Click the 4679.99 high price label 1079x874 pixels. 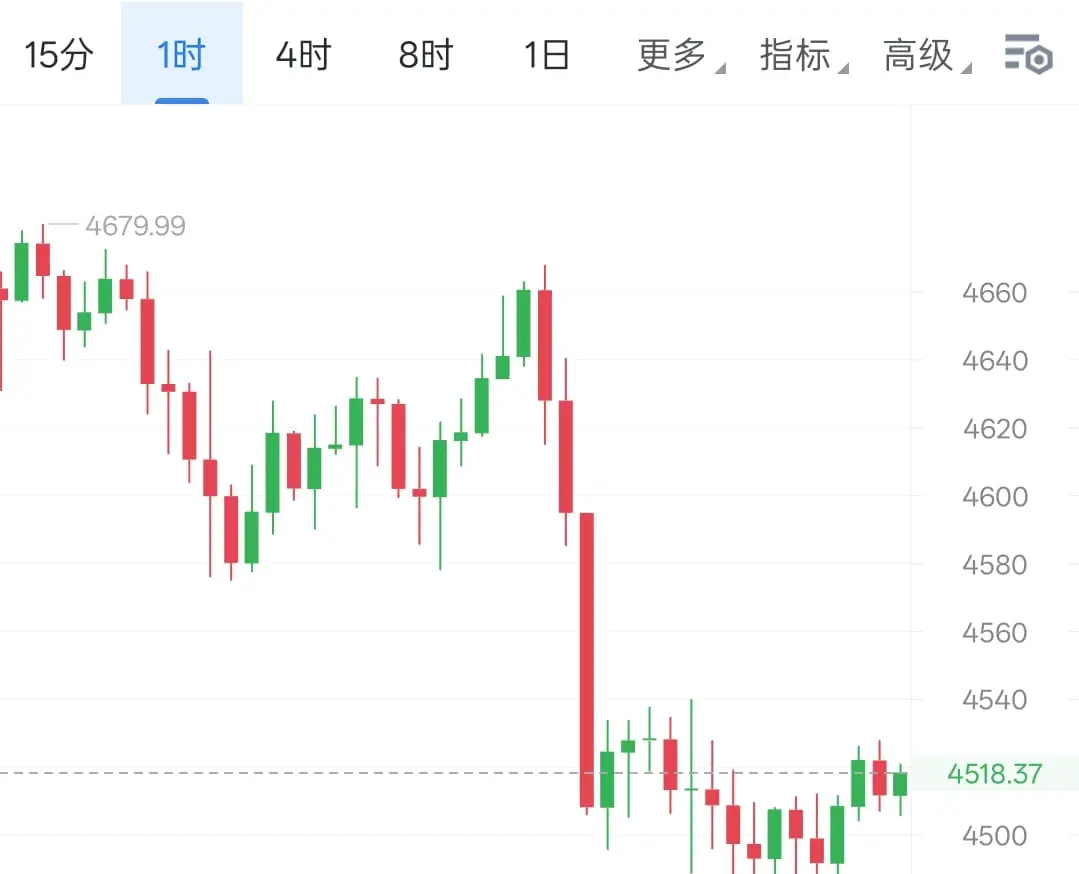pyautogui.click(x=136, y=226)
